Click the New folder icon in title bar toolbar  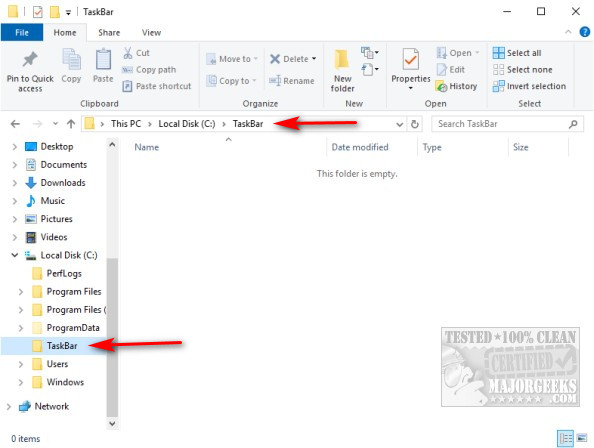pyautogui.click(x=55, y=12)
